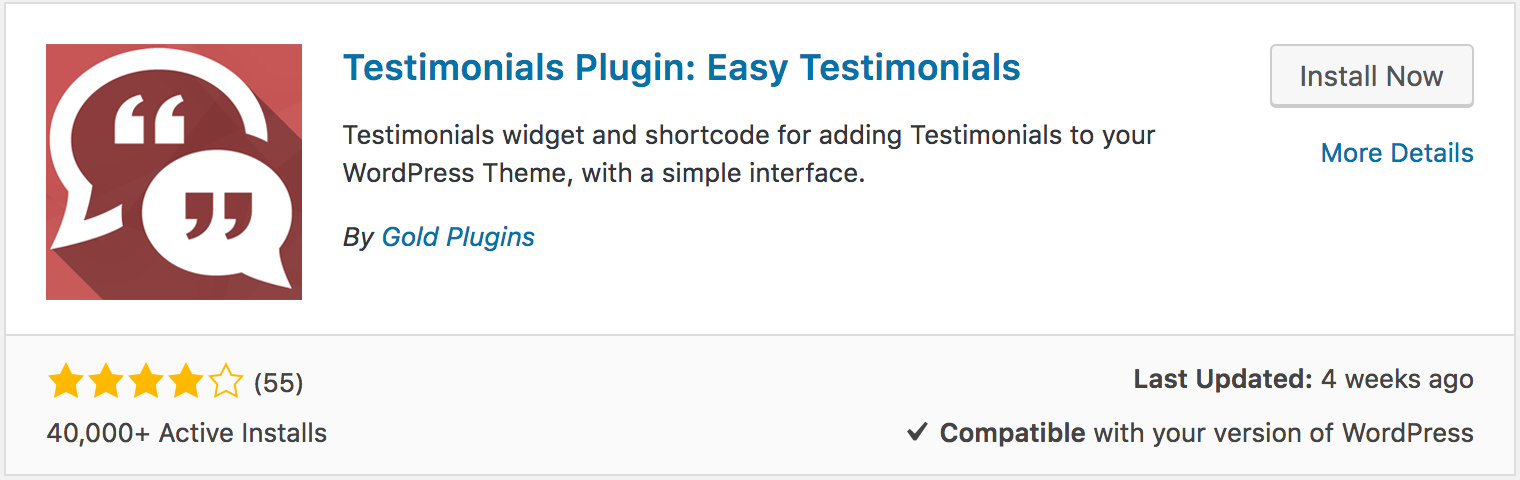
Task: Click the Install Now button
Action: (1371, 76)
